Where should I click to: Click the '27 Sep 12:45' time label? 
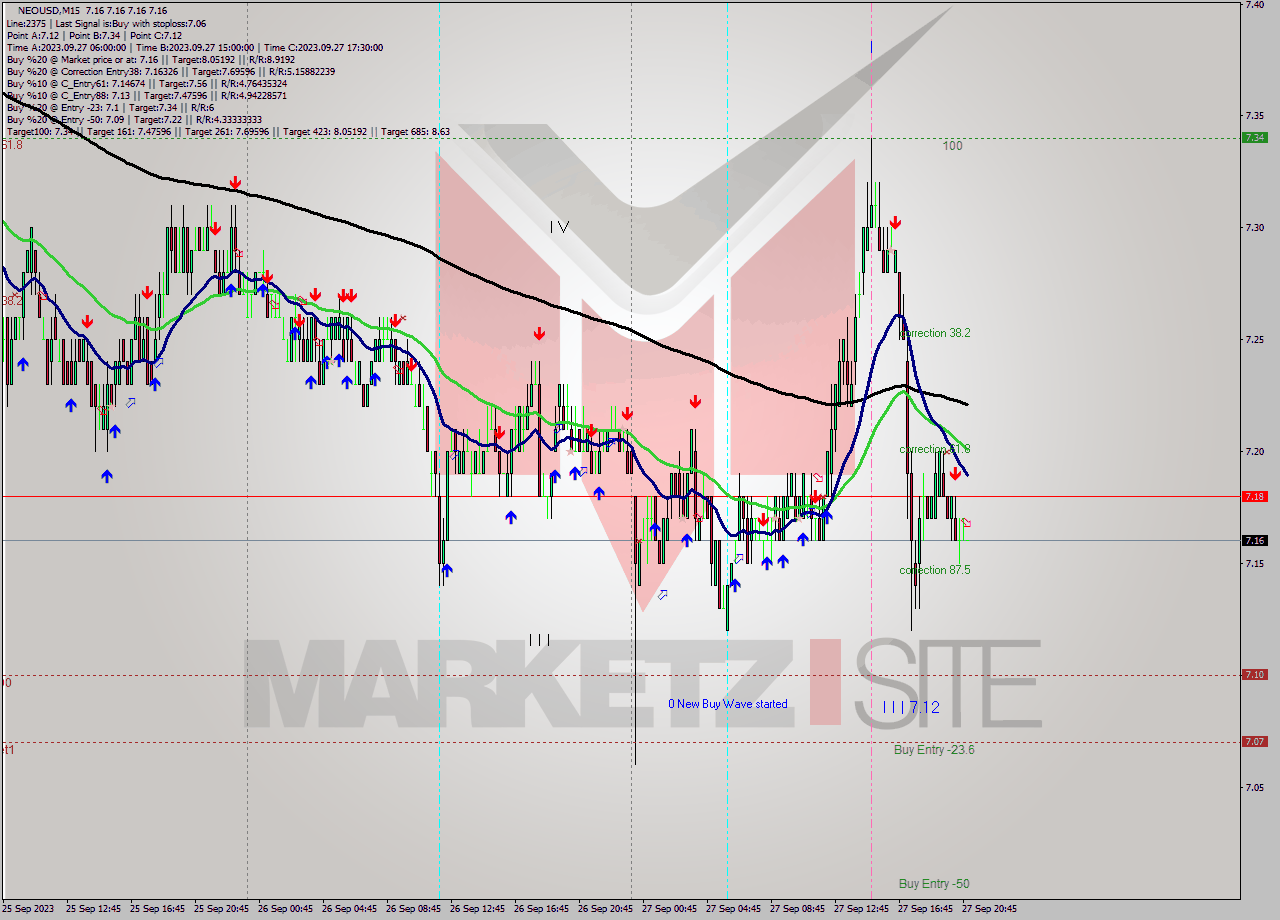click(862, 909)
